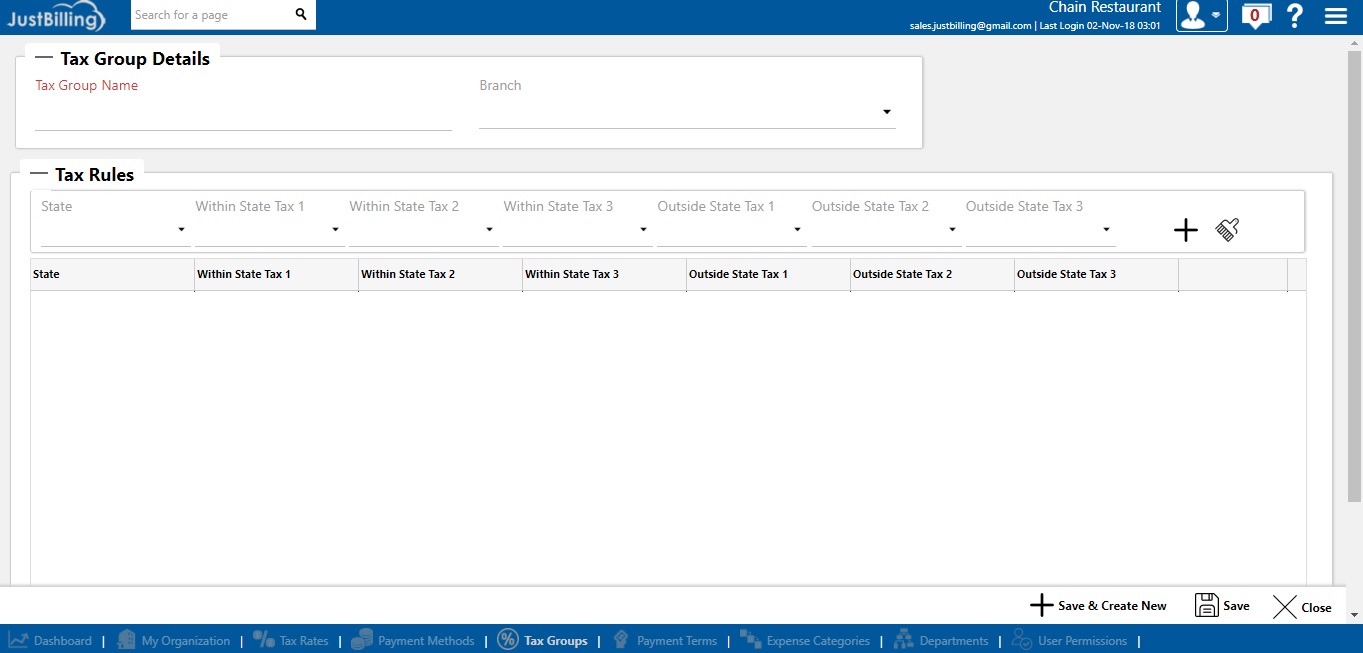Go to Payment Terms in the bottom bar
Viewport: 1363px width, 653px height.
point(677,641)
